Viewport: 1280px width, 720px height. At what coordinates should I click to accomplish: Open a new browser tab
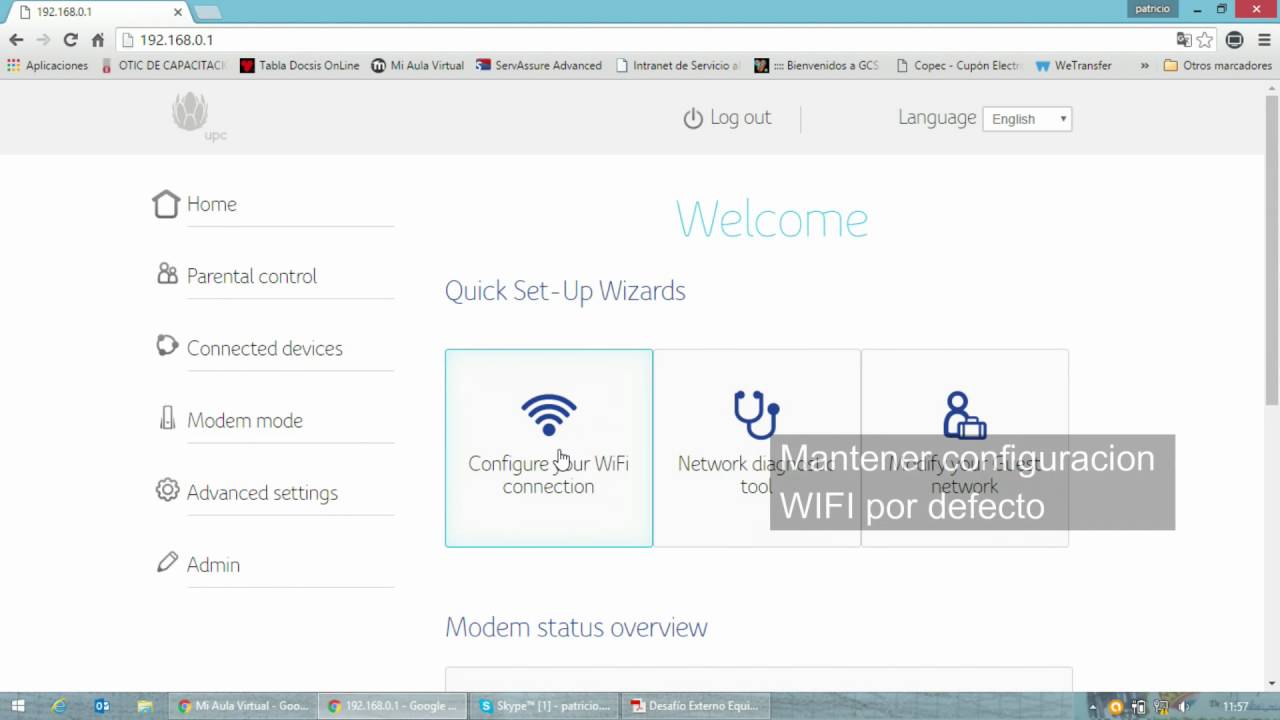pos(207,12)
